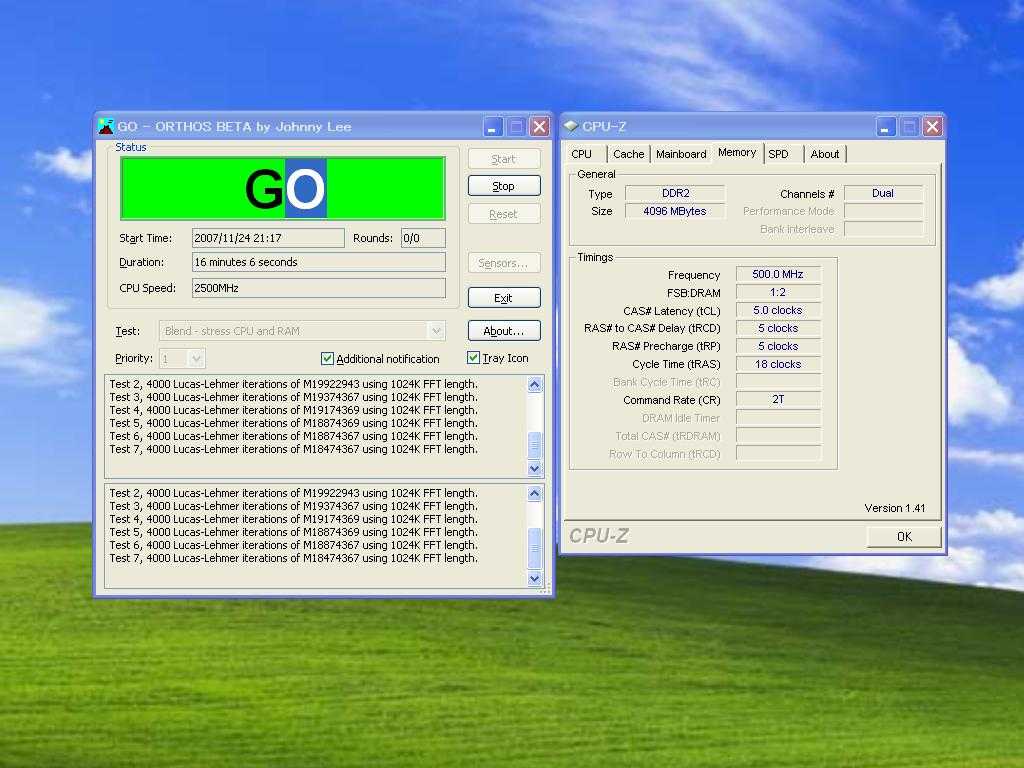Click Test 2 line in upper log
This screenshot has width=1024, height=768.
click(293, 384)
